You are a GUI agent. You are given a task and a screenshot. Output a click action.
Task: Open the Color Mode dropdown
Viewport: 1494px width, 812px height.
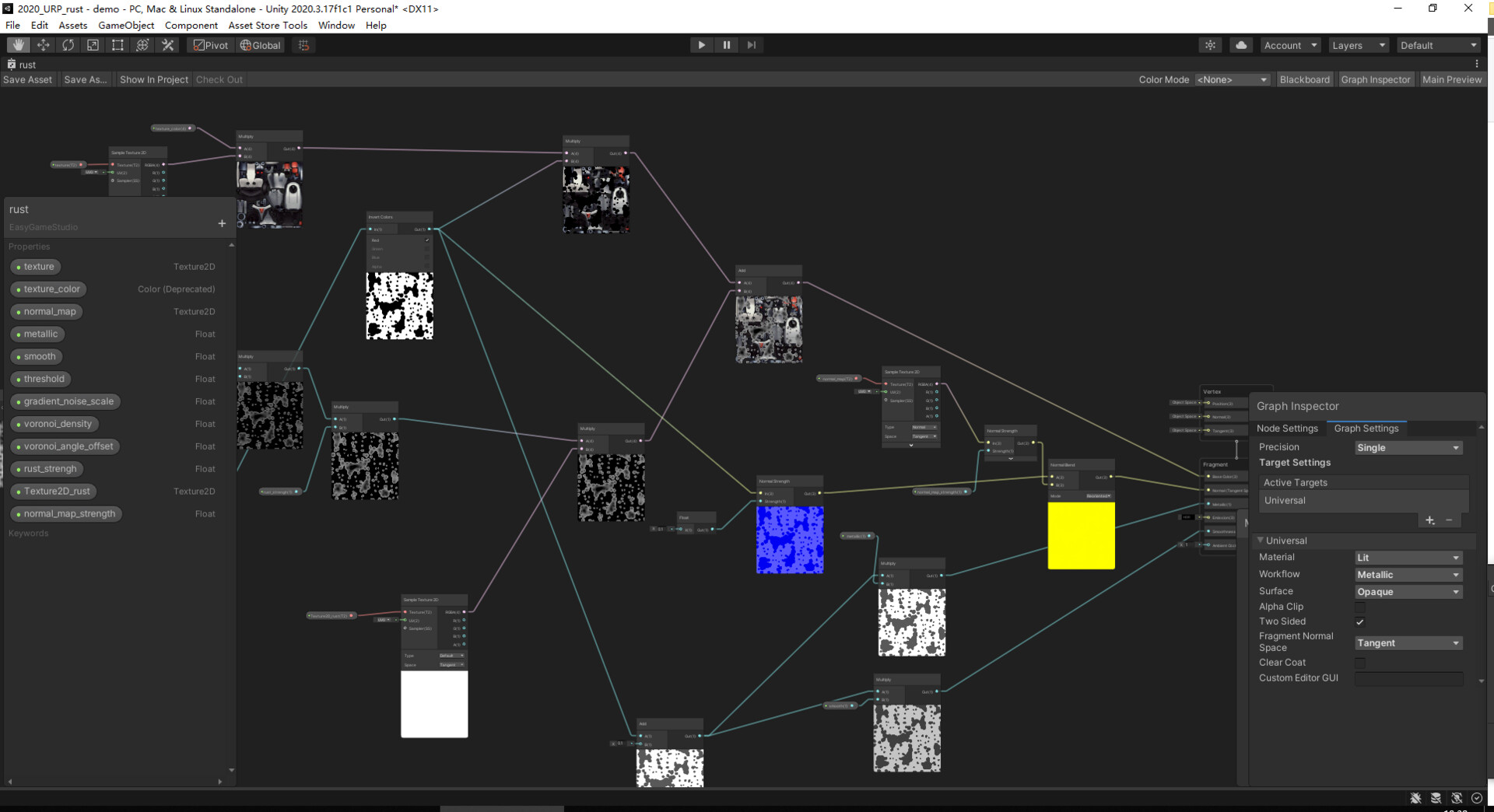(1232, 79)
